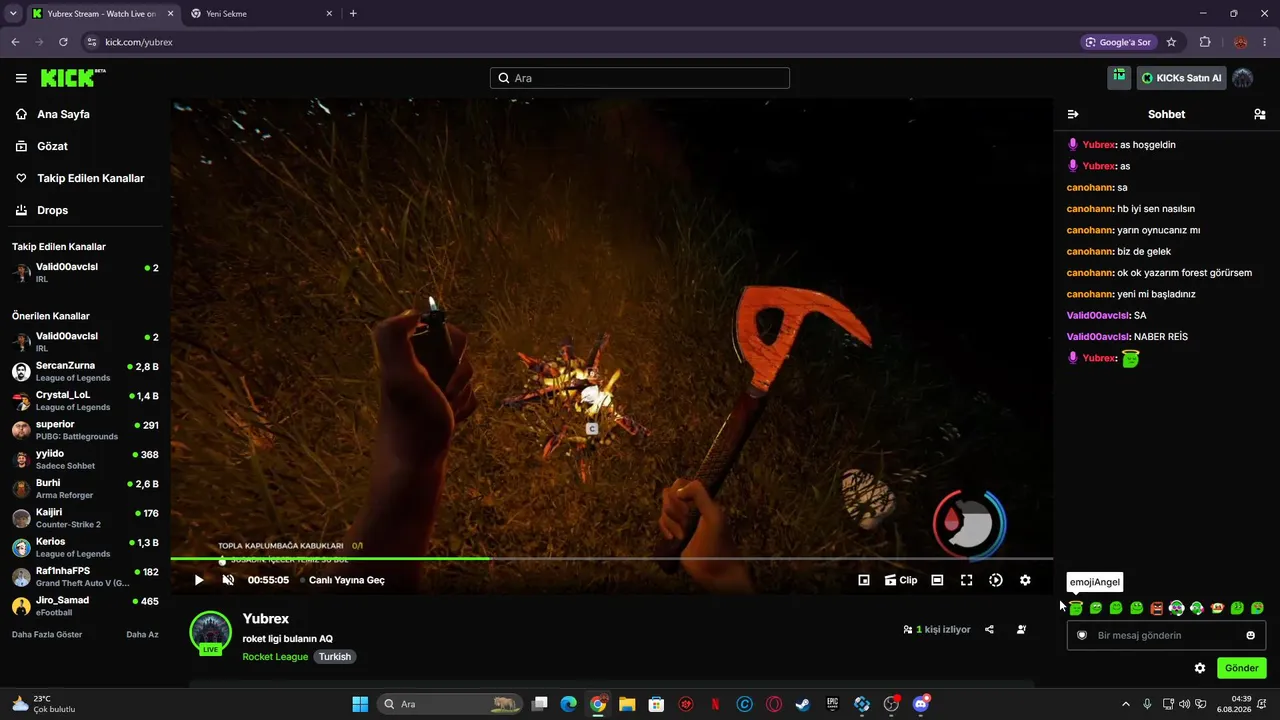Open a new browser tab

[x=353, y=14]
